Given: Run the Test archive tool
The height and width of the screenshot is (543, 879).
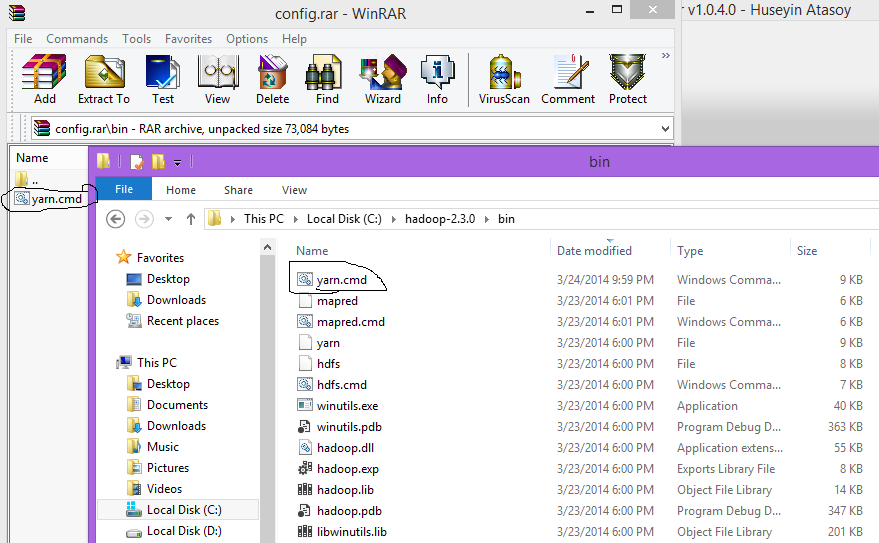Looking at the screenshot, I should 163,80.
